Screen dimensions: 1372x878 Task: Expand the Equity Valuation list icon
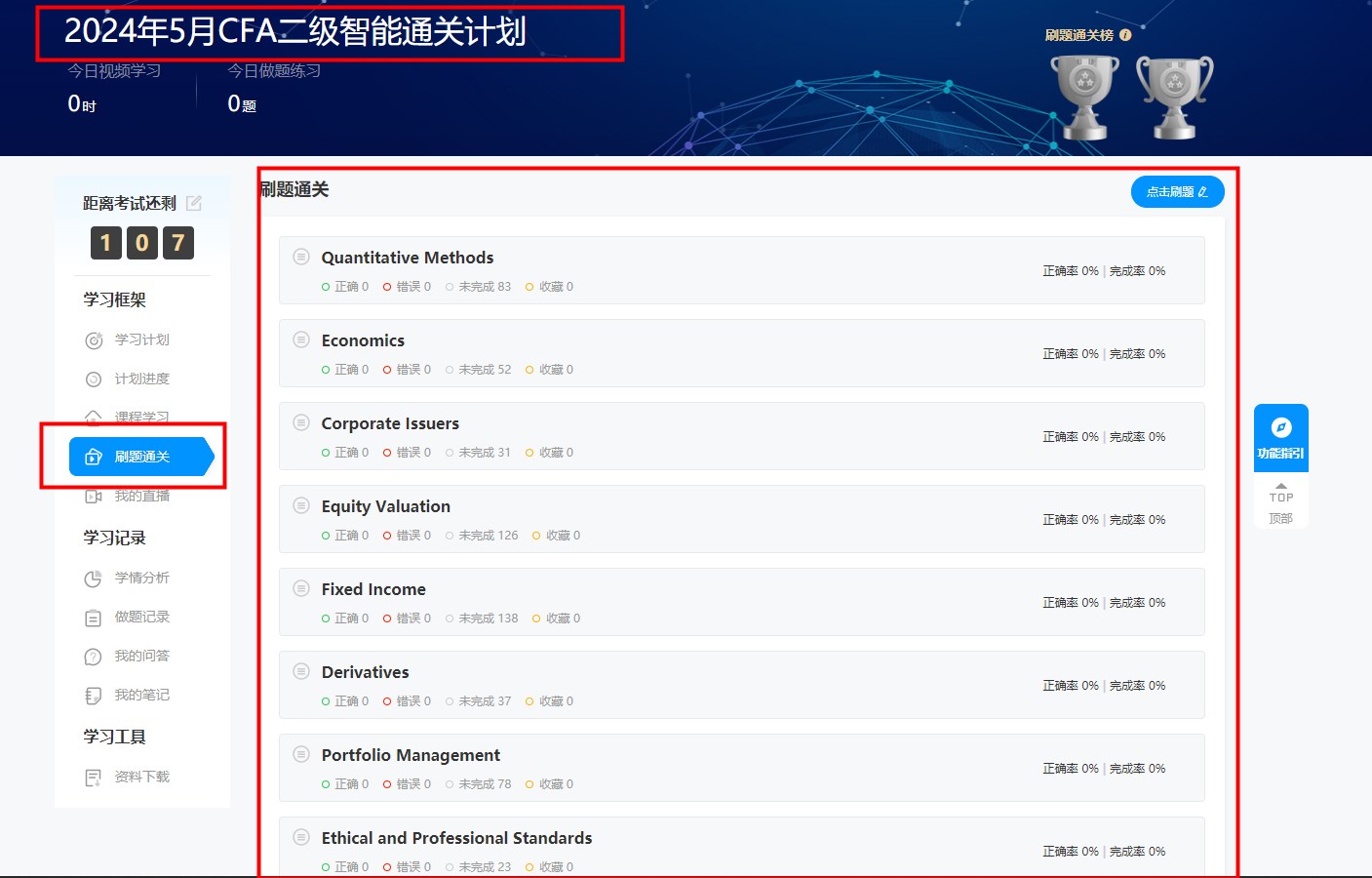(301, 505)
